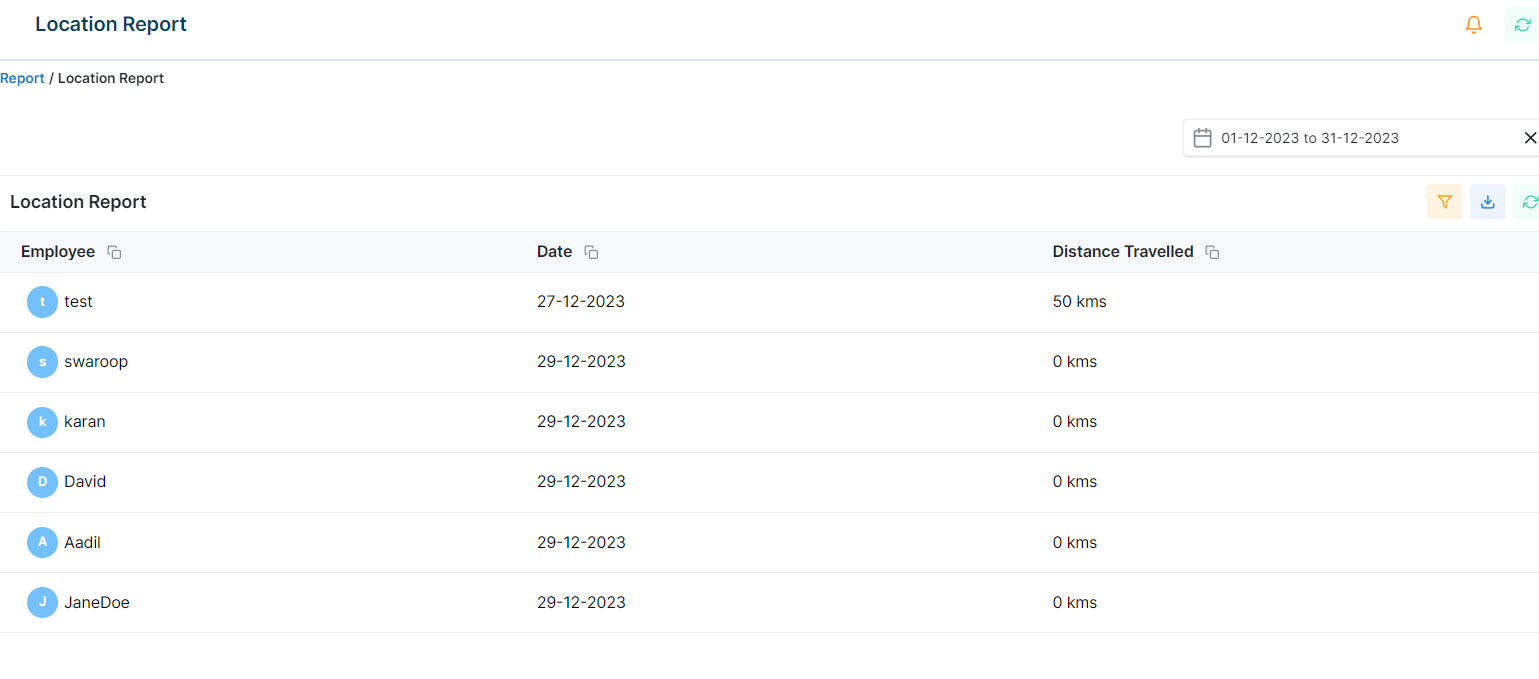The width and height of the screenshot is (1539, 679).
Task: Open the notifications bell icon
Action: pyautogui.click(x=1473, y=25)
